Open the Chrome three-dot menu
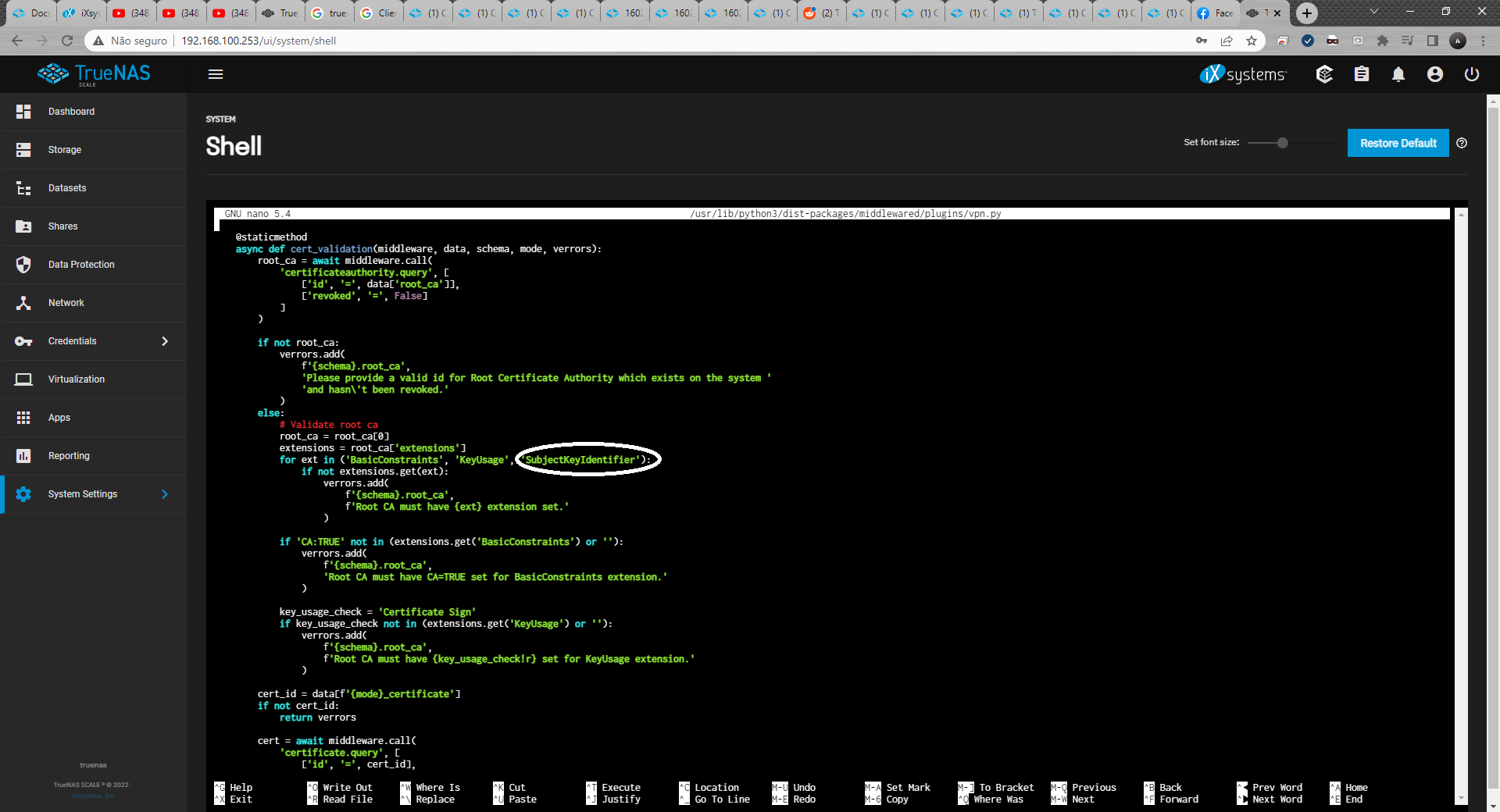The width and height of the screenshot is (1500, 812). point(1483,41)
